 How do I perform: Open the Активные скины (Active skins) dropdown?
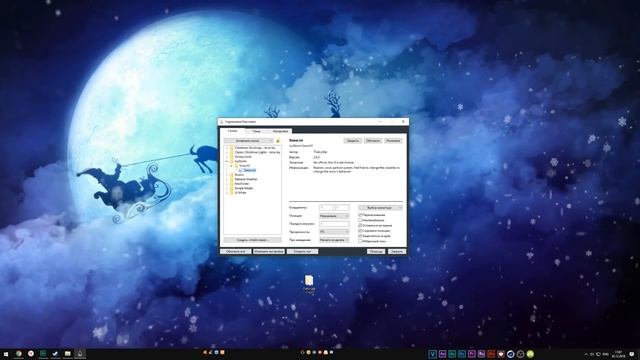click(x=249, y=141)
